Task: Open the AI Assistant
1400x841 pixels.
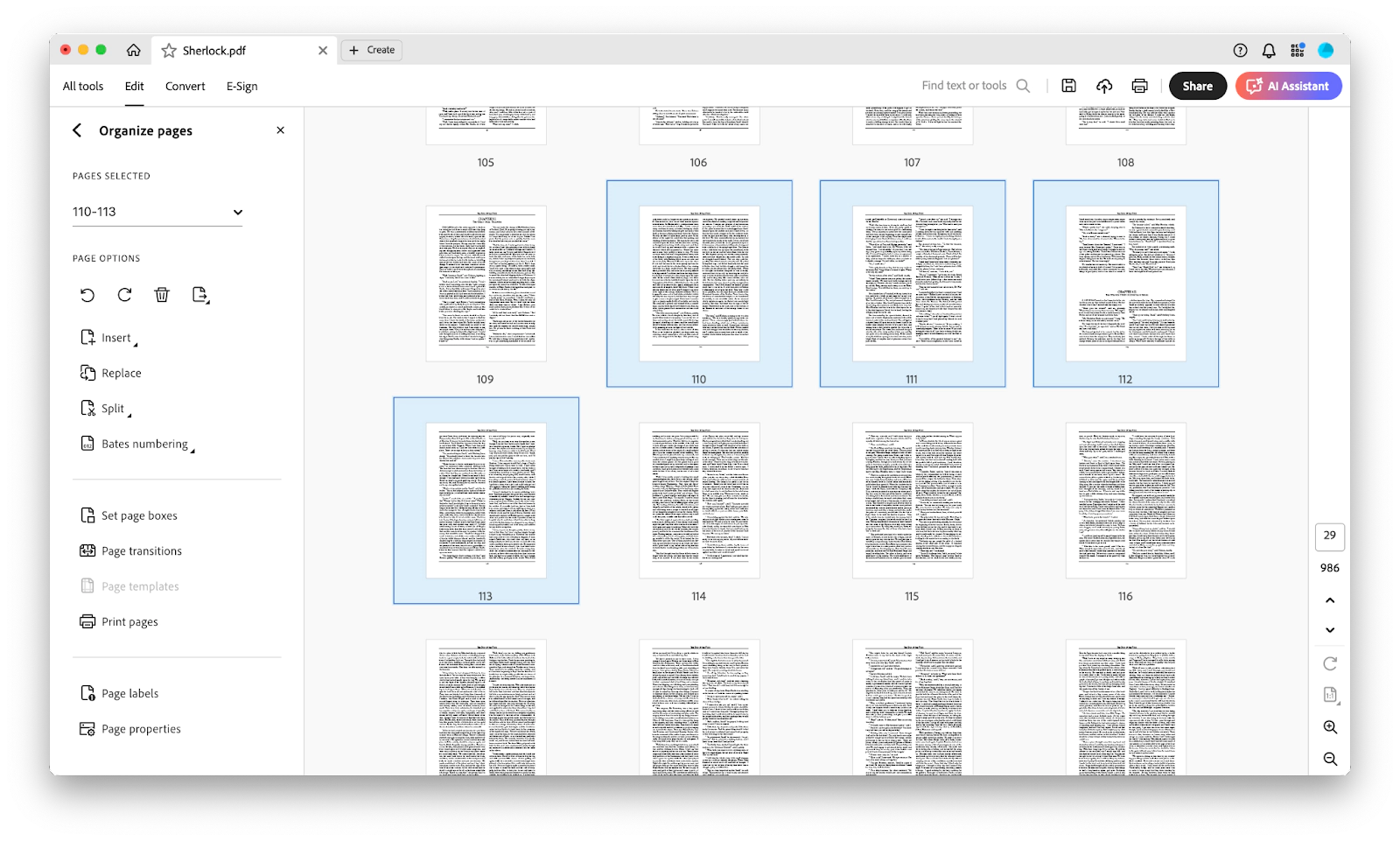Action: pyautogui.click(x=1289, y=86)
